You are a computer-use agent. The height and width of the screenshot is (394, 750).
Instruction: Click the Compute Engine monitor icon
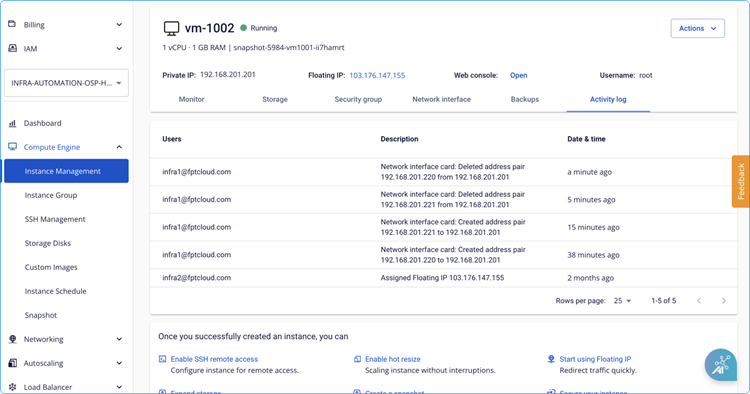pyautogui.click(x=12, y=147)
